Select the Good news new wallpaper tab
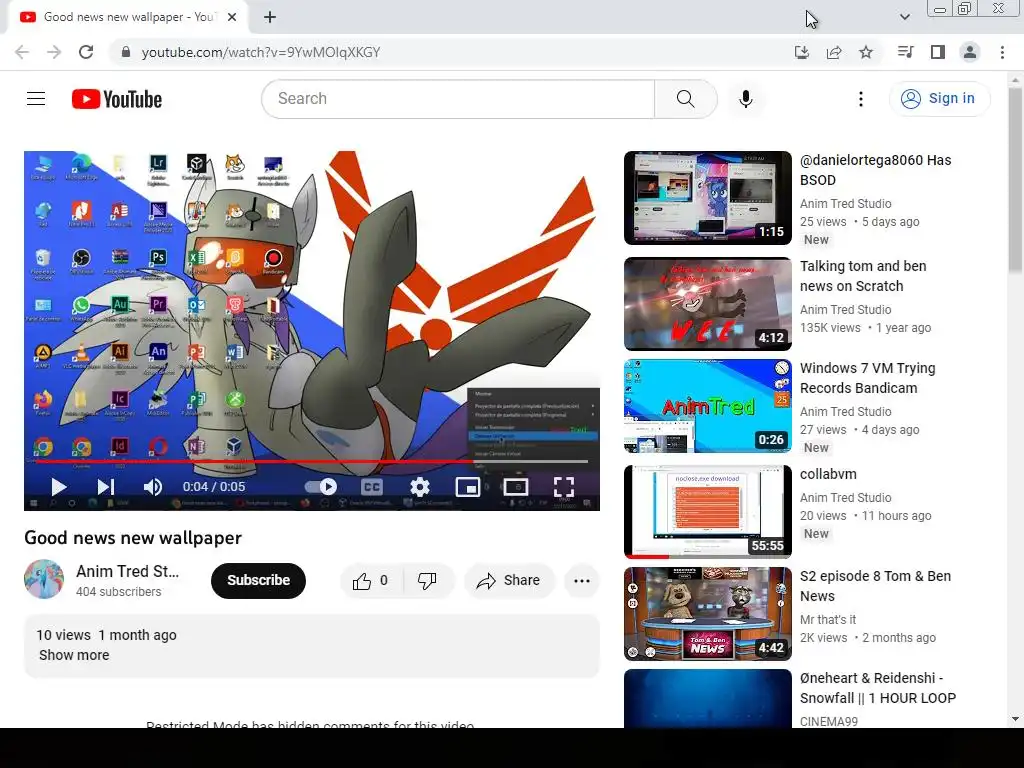Viewport: 1024px width, 768px height. 129,18
